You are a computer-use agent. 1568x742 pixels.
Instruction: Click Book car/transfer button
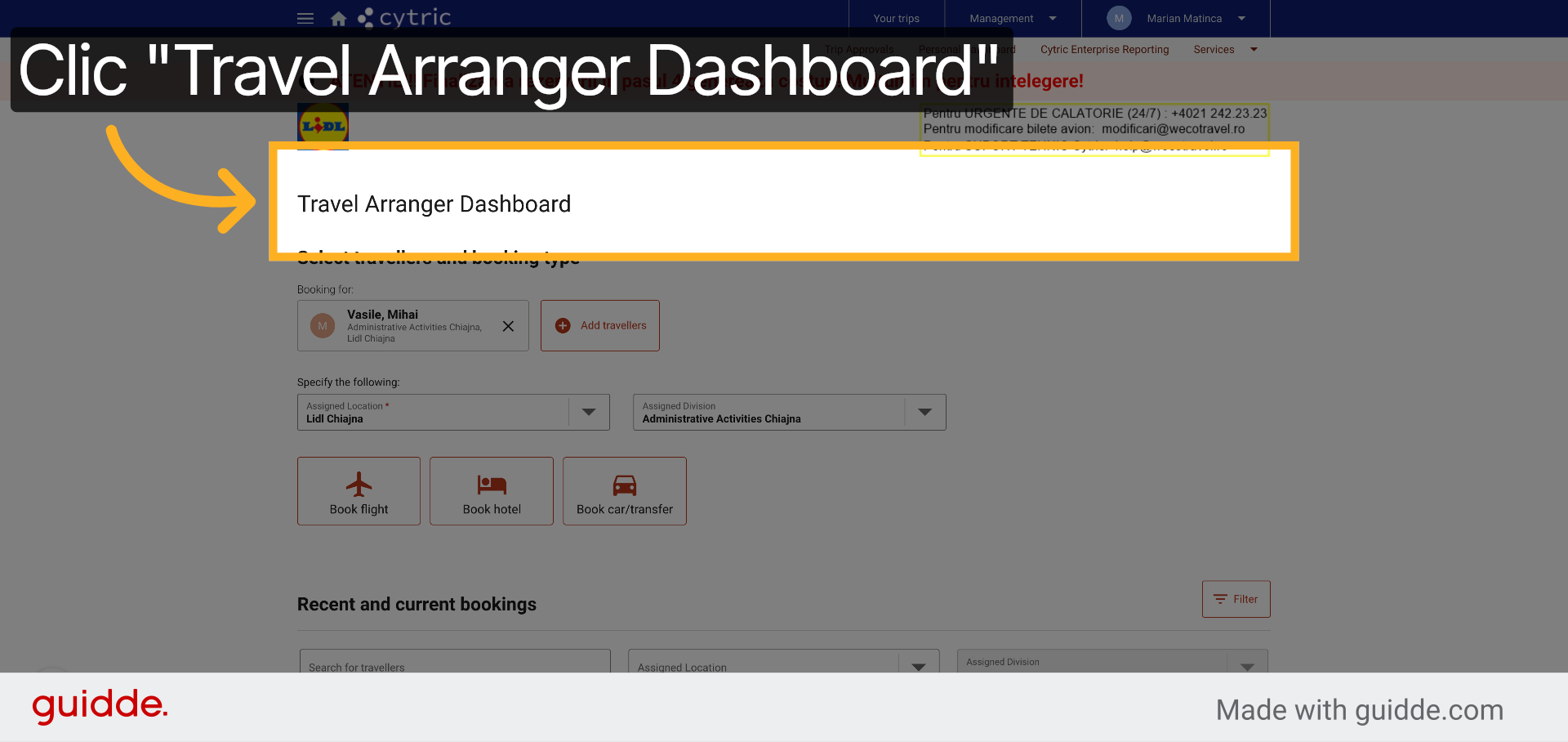(625, 491)
